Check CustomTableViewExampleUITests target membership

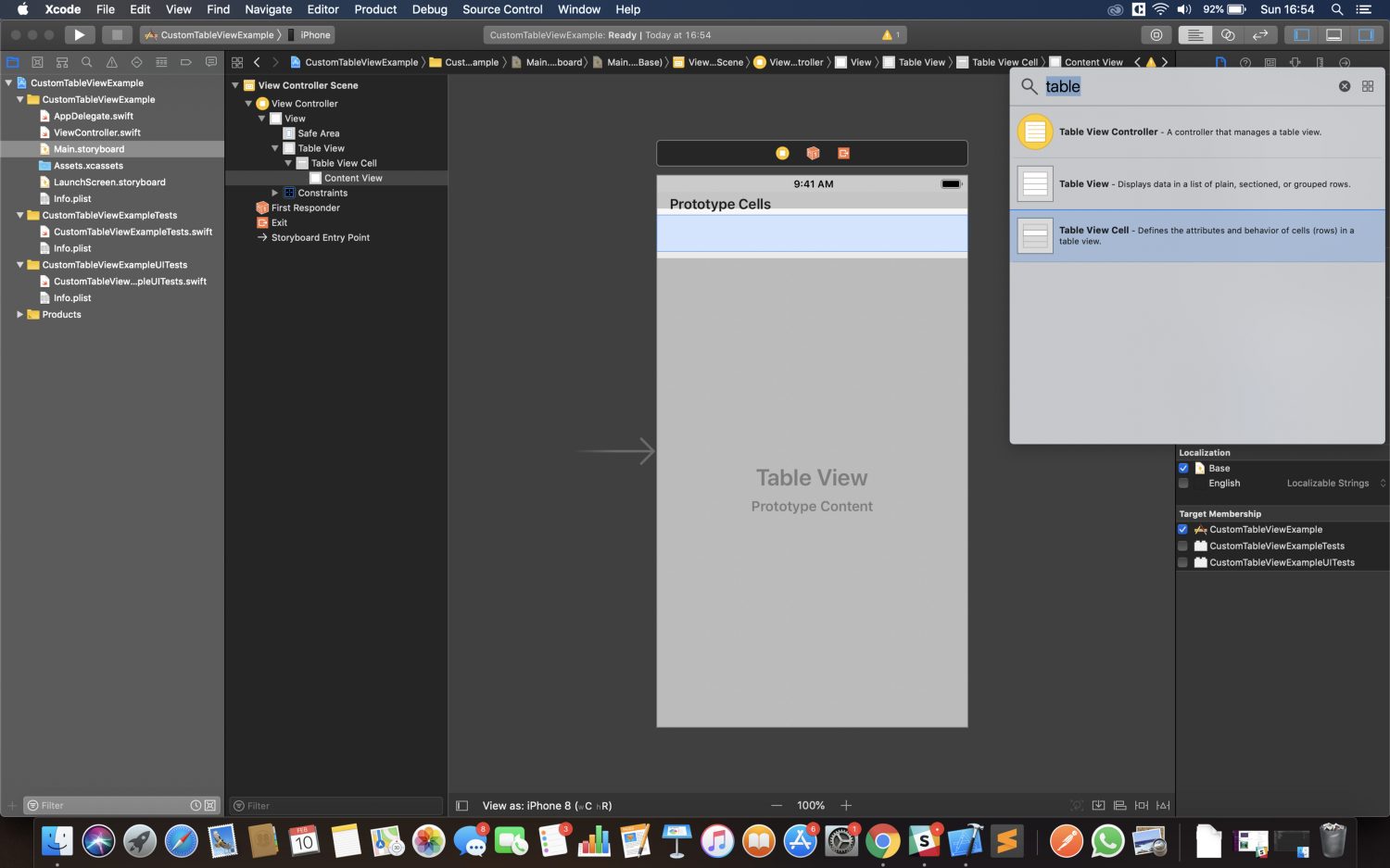tap(1182, 563)
